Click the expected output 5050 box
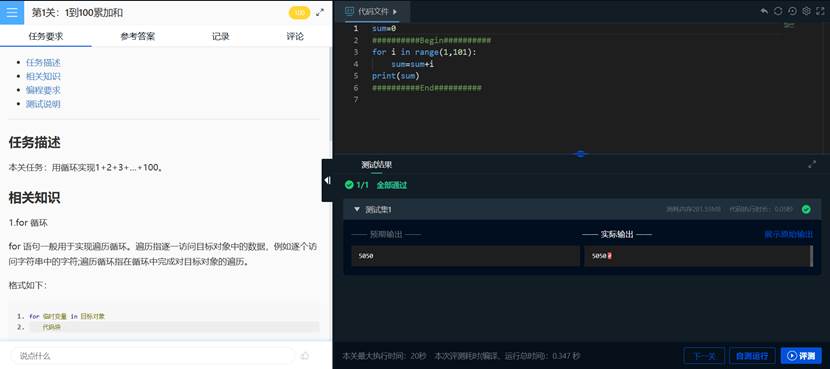 click(465, 256)
